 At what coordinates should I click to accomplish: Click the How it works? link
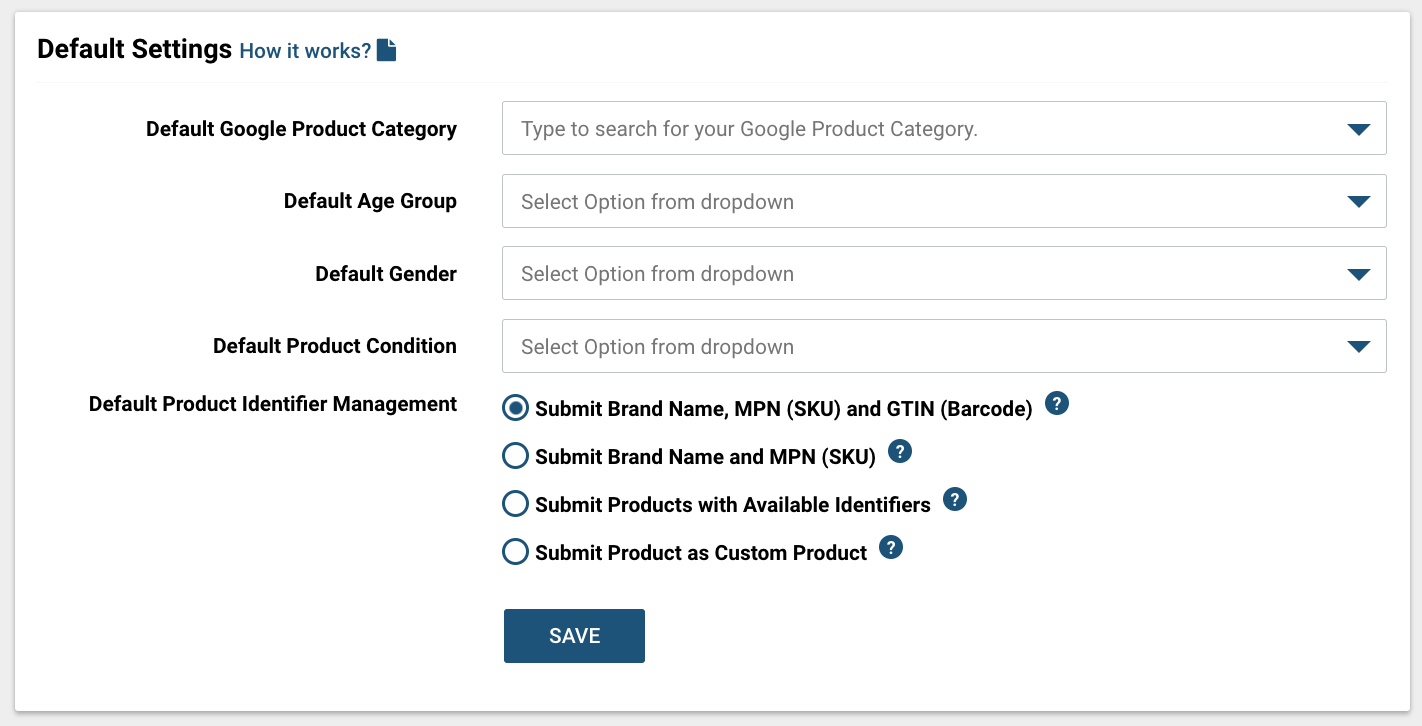305,51
